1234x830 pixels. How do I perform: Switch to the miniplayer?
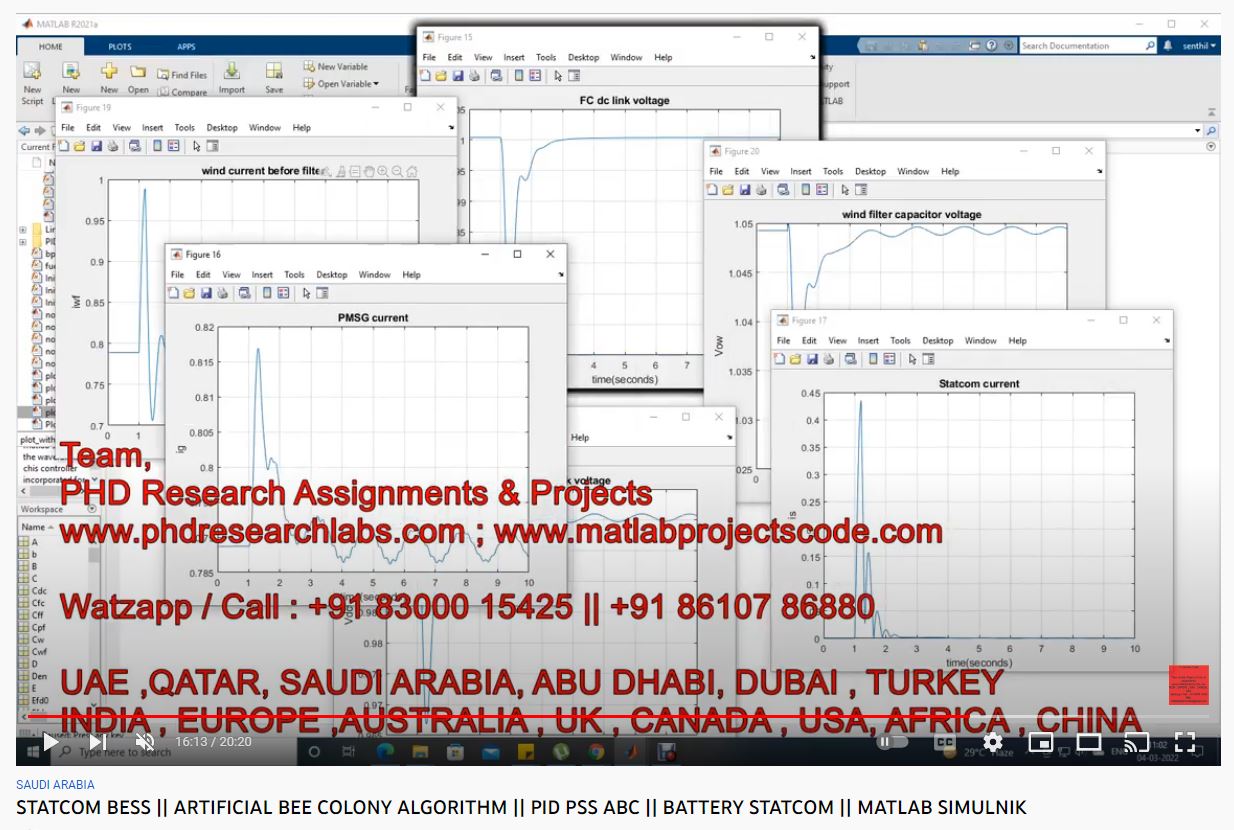point(1041,742)
